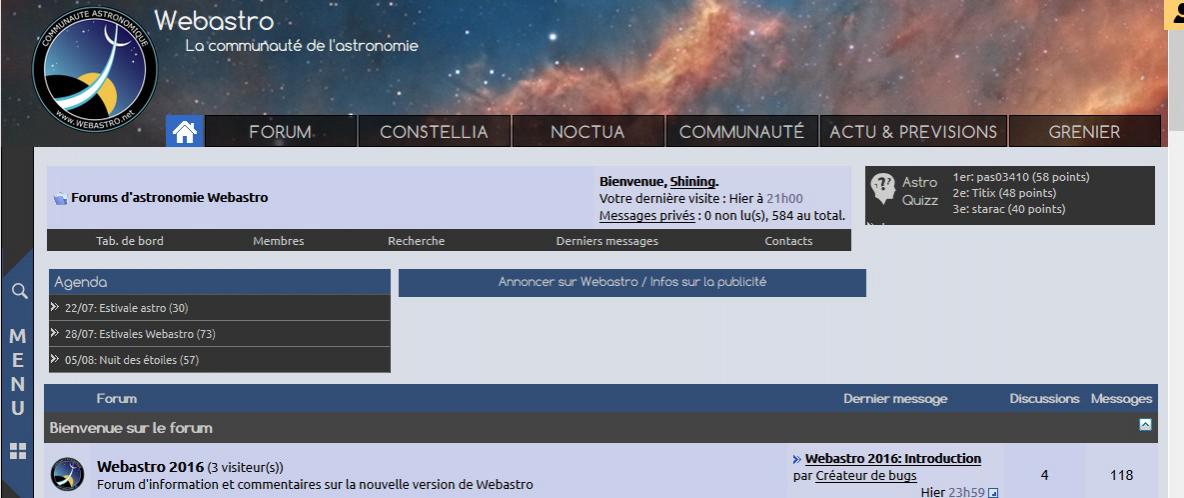Click the Agenda panel header
Screen dimensions: 1184x498
click(220, 282)
